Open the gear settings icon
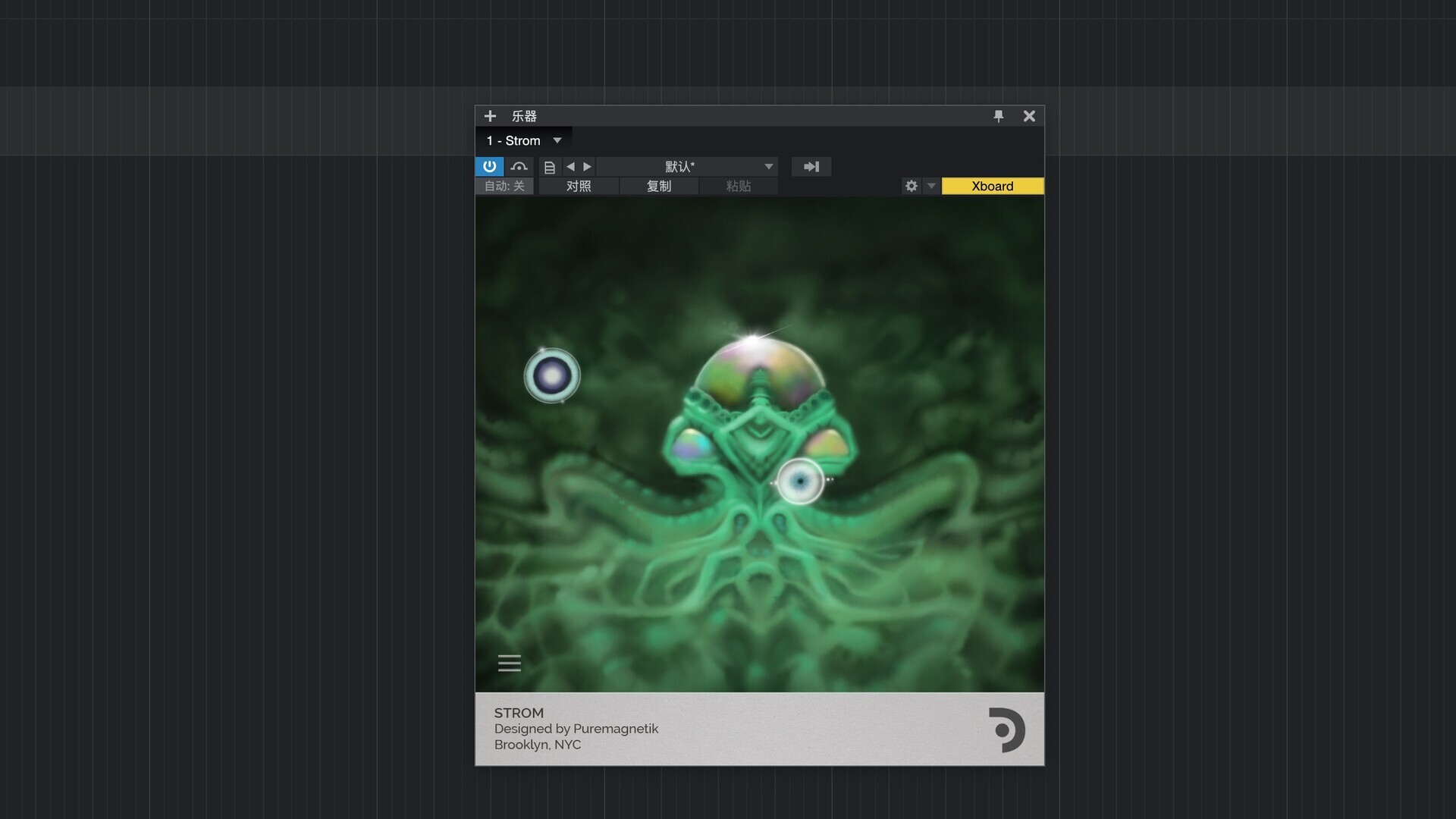The width and height of the screenshot is (1456, 819). click(x=912, y=186)
